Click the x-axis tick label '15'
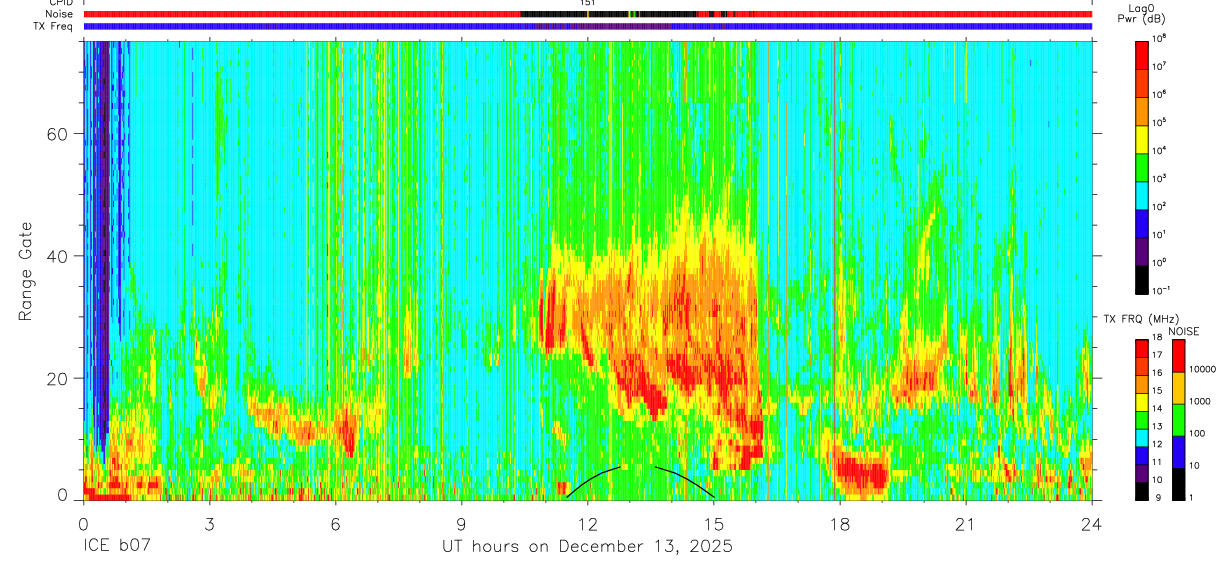The image size is (1228, 567). pyautogui.click(x=714, y=524)
